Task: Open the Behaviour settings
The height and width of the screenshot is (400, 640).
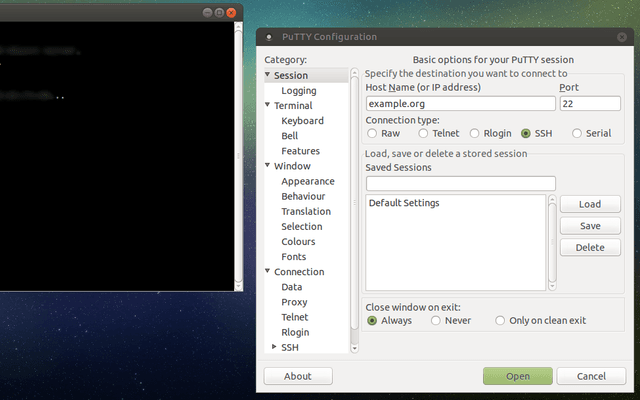Action: pyautogui.click(x=303, y=196)
